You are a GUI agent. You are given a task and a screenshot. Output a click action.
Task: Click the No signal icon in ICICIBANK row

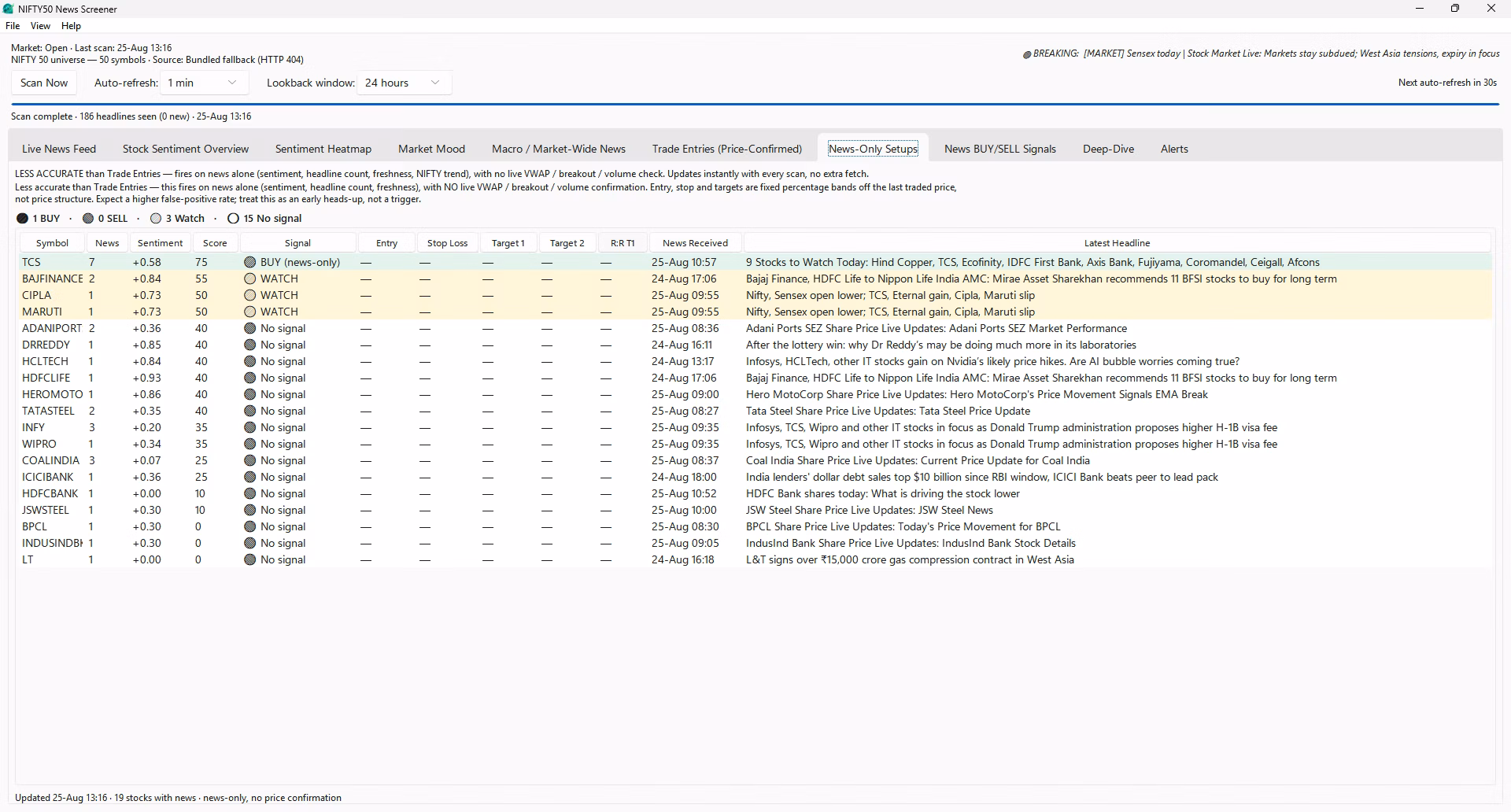(250, 477)
